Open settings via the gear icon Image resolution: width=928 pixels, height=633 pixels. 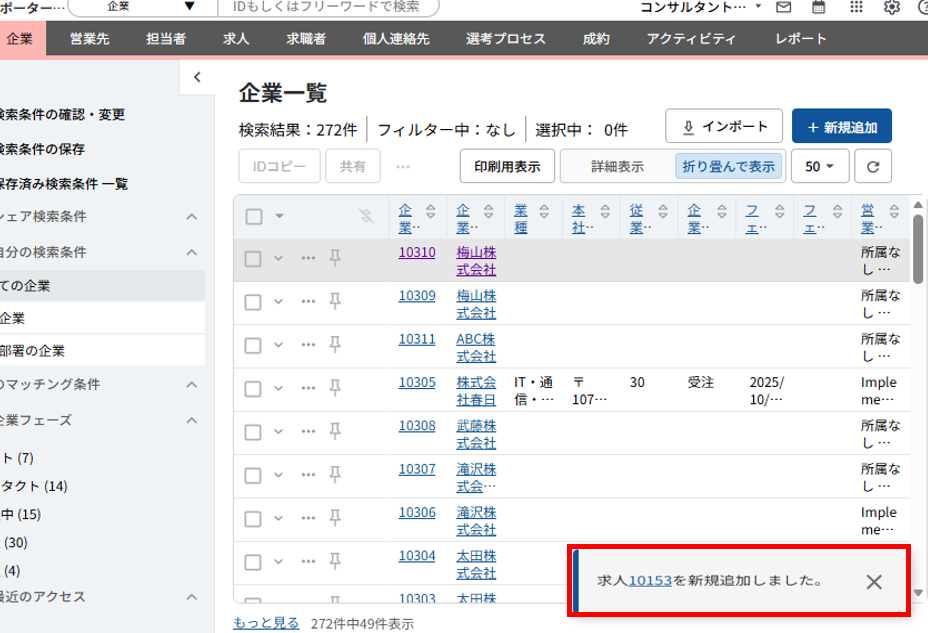pos(891,8)
